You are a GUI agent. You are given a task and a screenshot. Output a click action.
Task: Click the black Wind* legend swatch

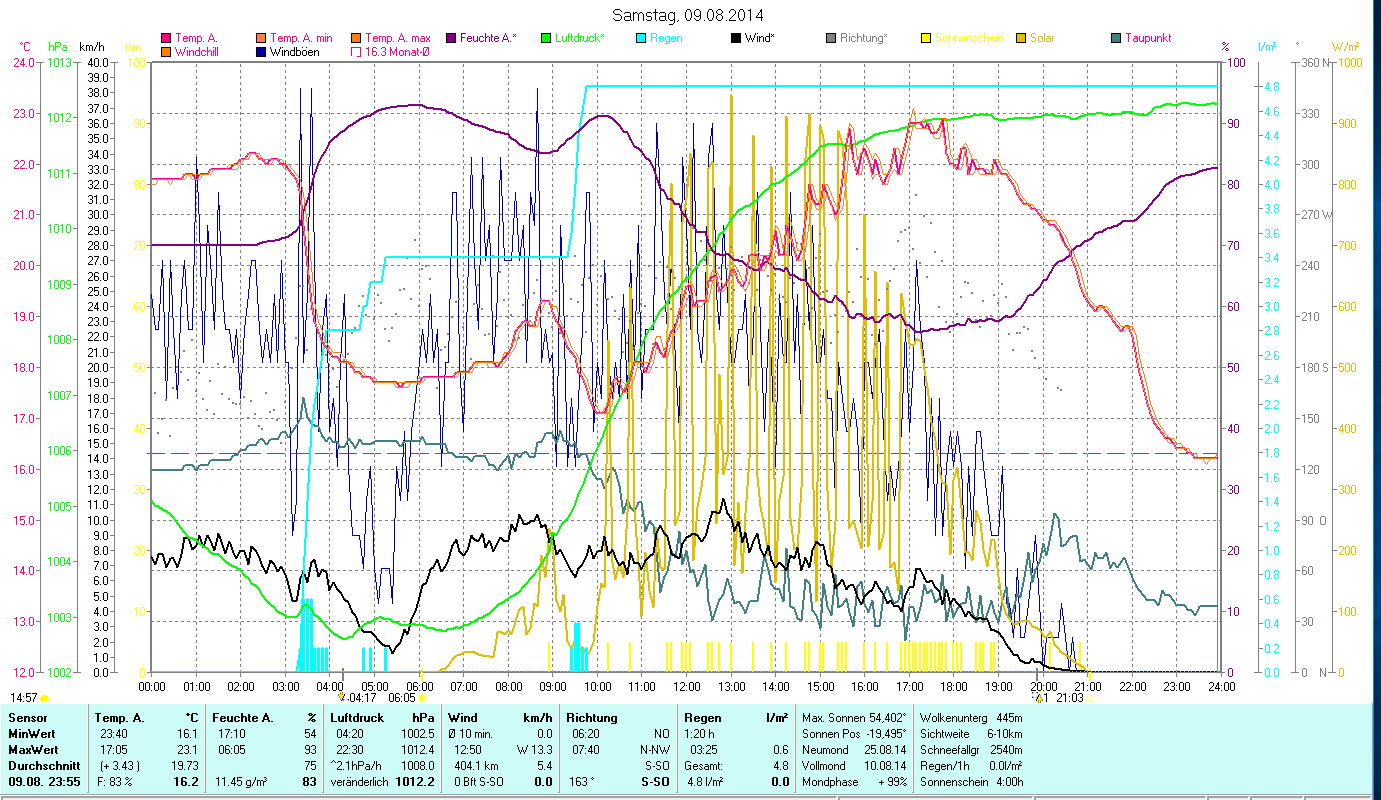(736, 38)
